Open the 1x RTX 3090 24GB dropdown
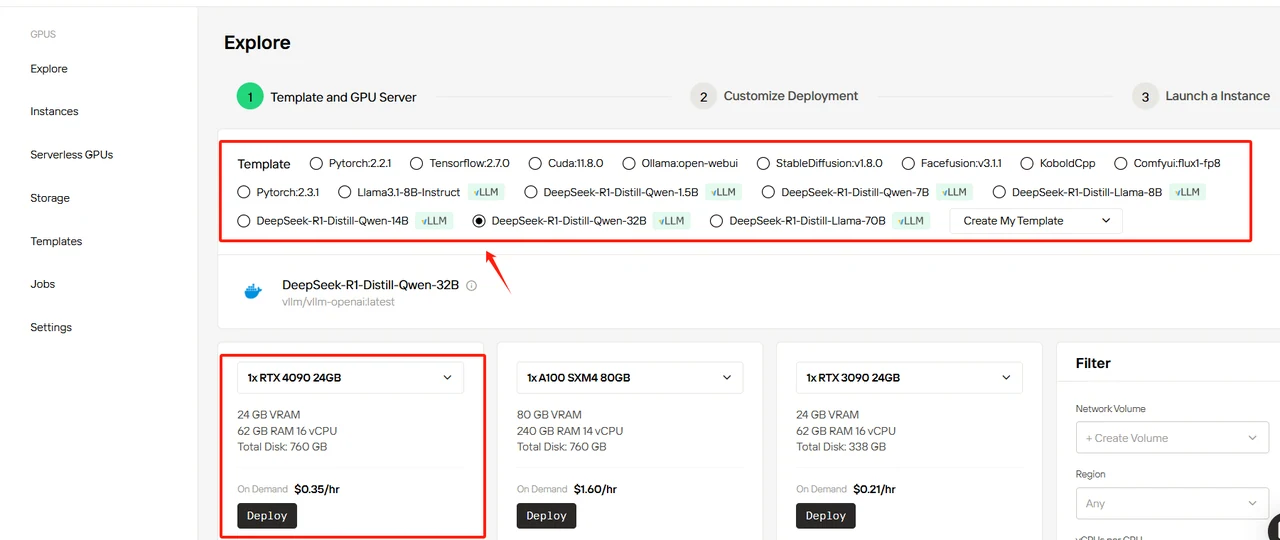This screenshot has height=540, width=1280. 910,378
